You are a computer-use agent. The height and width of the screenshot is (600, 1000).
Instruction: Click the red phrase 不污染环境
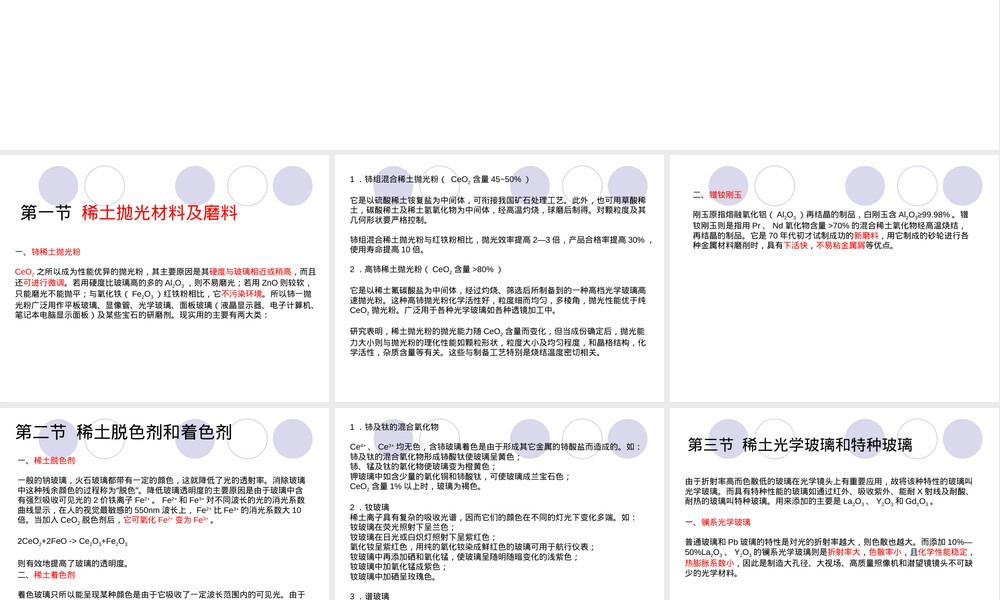point(242,294)
